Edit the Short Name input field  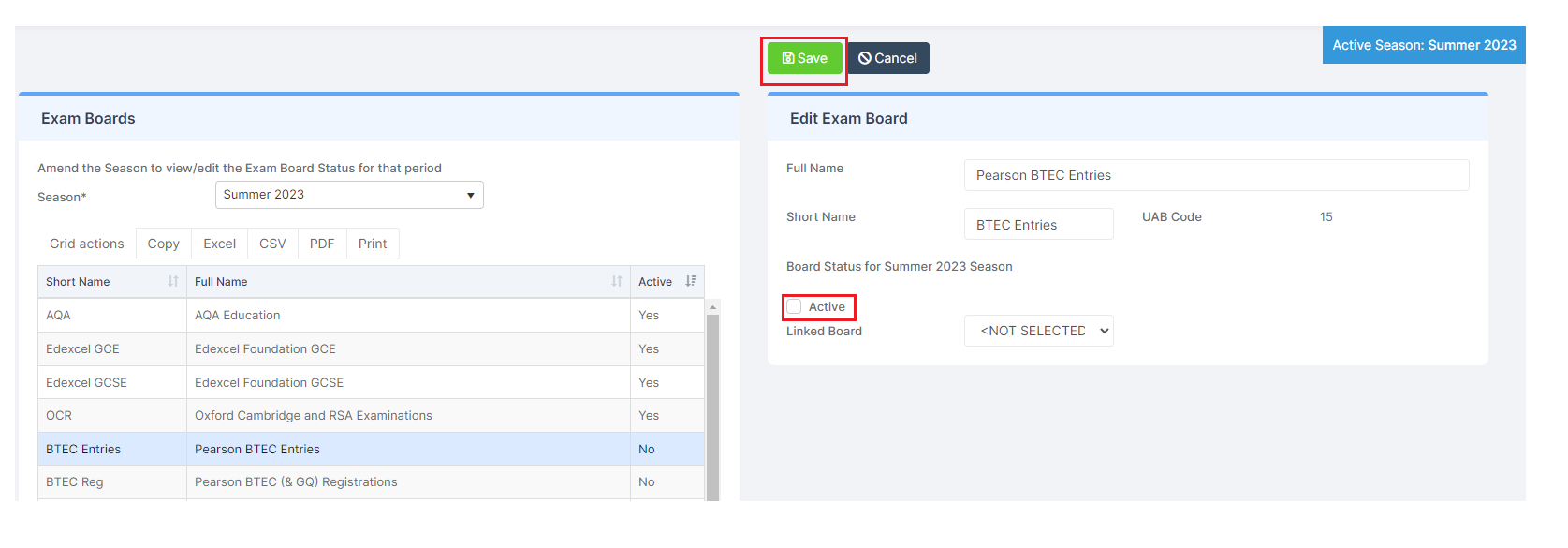[x=1039, y=224]
